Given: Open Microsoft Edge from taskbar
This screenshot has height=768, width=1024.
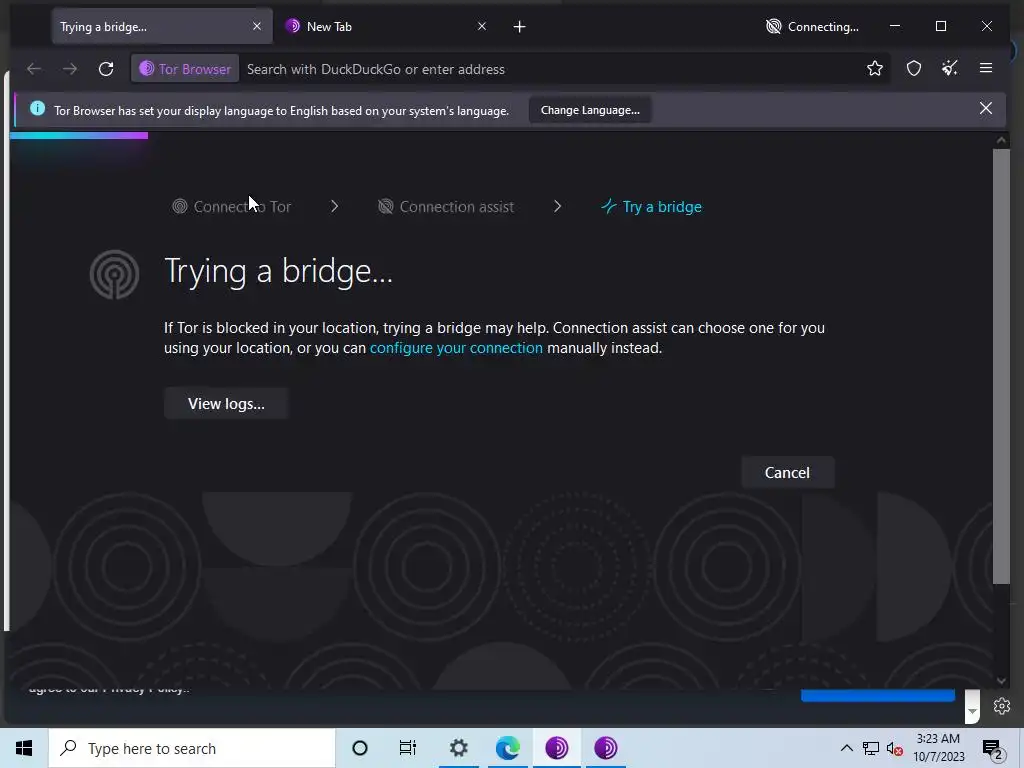Looking at the screenshot, I should (507, 748).
